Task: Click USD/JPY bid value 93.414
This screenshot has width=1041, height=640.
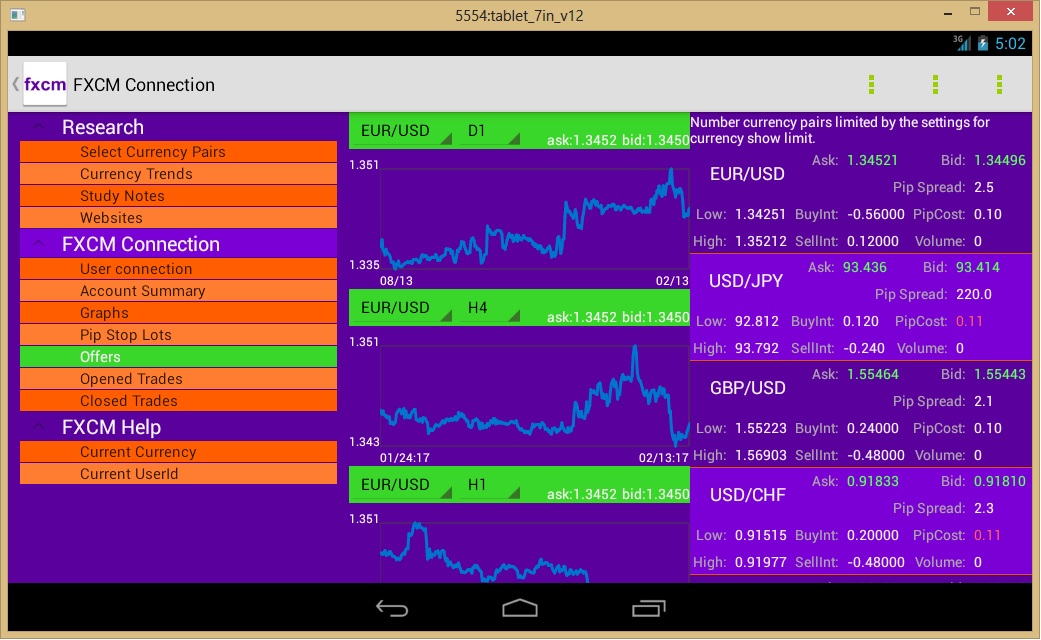Action: 977,267
